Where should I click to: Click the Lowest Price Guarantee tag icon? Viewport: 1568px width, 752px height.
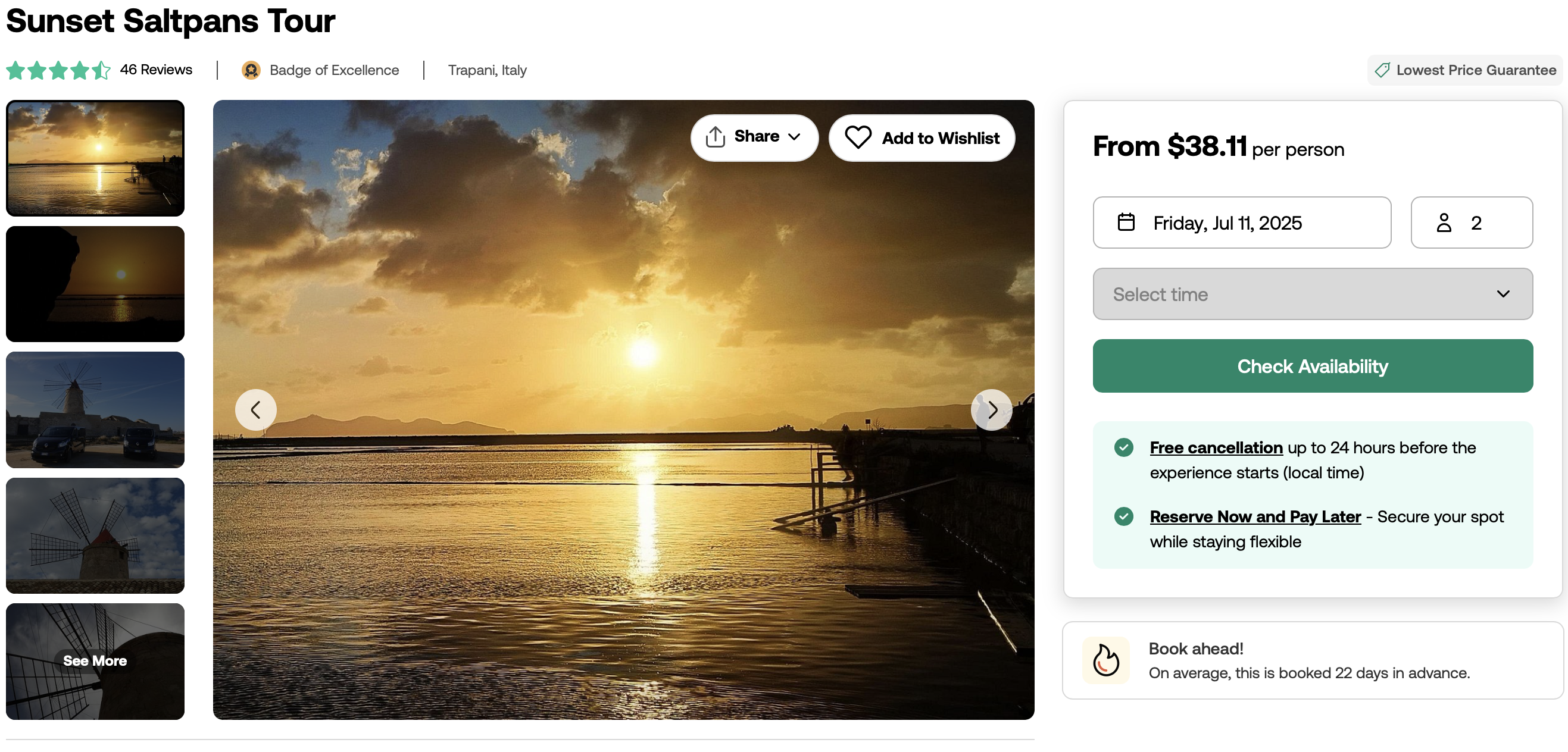point(1382,70)
